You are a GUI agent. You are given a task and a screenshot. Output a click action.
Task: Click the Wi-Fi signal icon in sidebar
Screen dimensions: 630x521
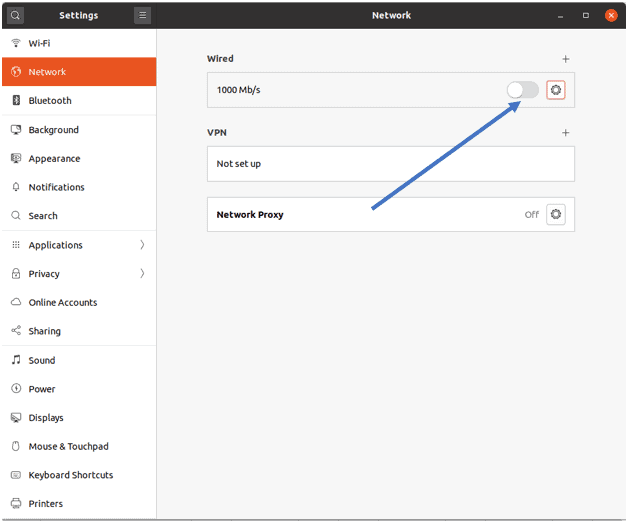click(x=16, y=43)
